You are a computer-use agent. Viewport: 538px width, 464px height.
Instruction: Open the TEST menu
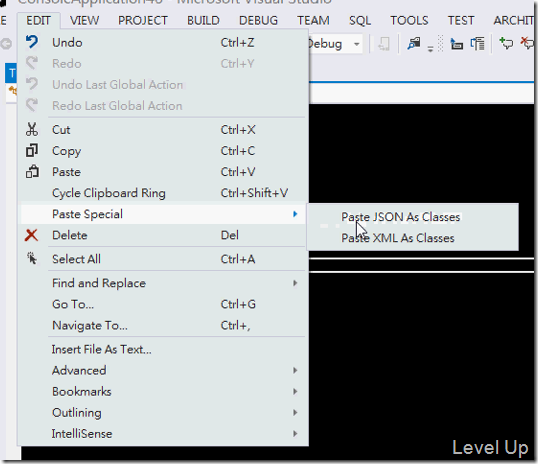(461, 21)
